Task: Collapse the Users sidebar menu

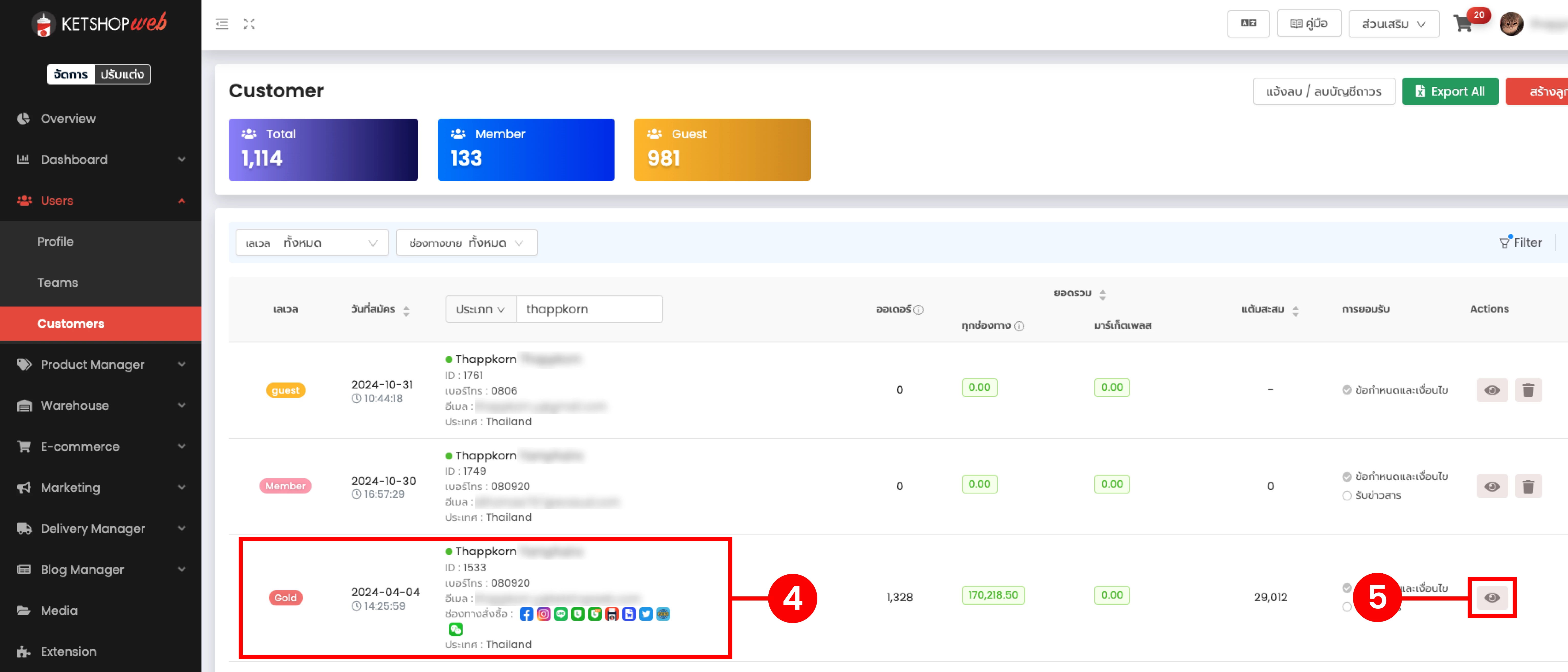Action: pos(100,200)
